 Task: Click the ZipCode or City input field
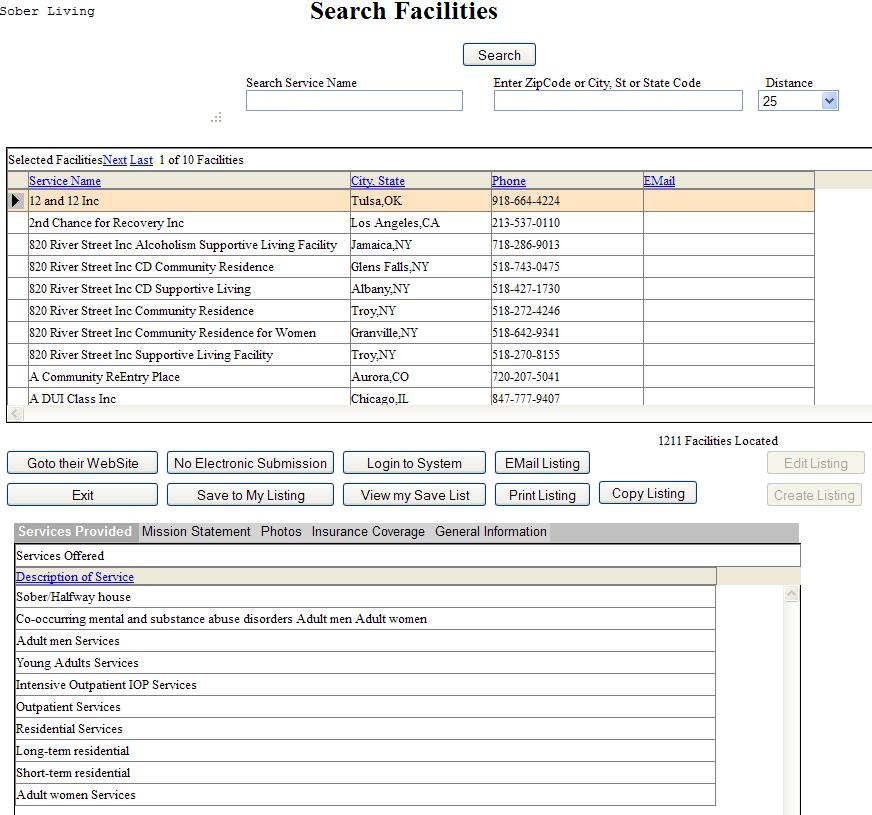618,101
